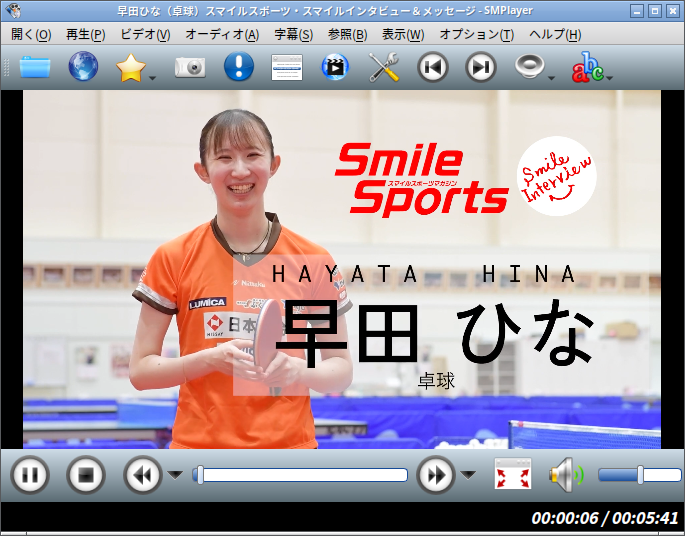Maximize the SMPlayer window
The width and height of the screenshot is (685, 536).
click(x=655, y=11)
